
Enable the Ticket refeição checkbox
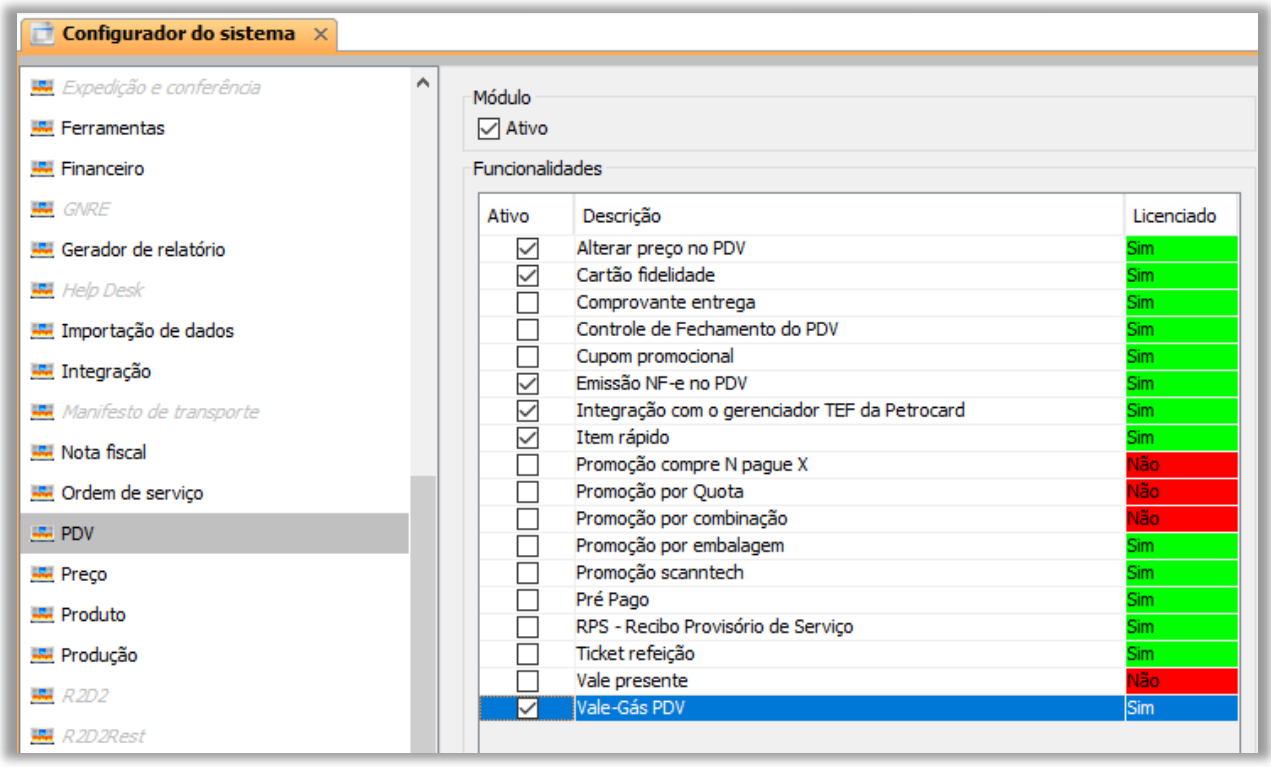527,654
